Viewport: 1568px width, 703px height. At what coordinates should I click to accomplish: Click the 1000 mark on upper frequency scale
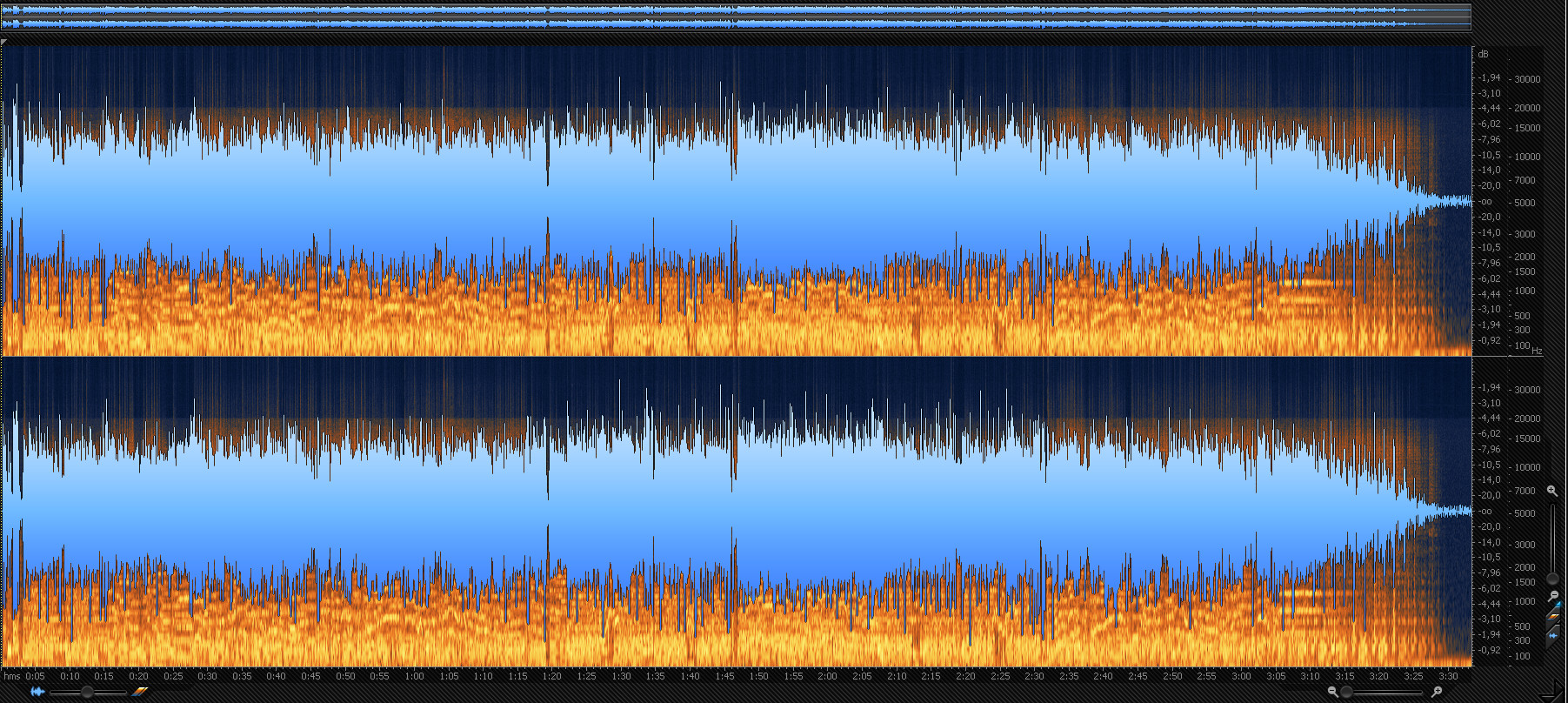click(x=1525, y=291)
